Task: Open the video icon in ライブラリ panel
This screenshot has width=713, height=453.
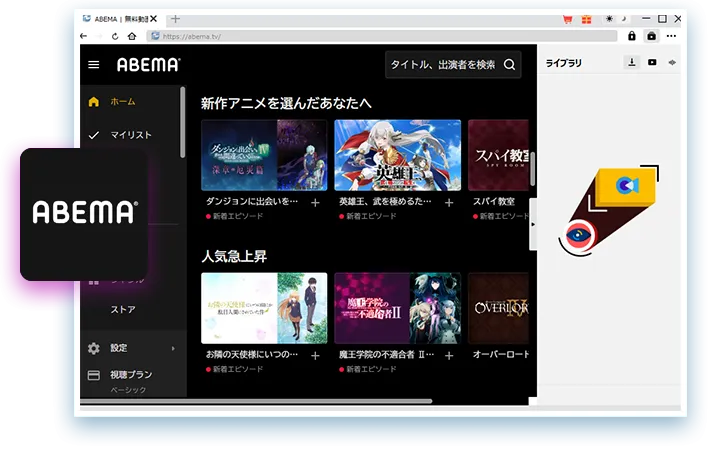Action: [x=652, y=62]
